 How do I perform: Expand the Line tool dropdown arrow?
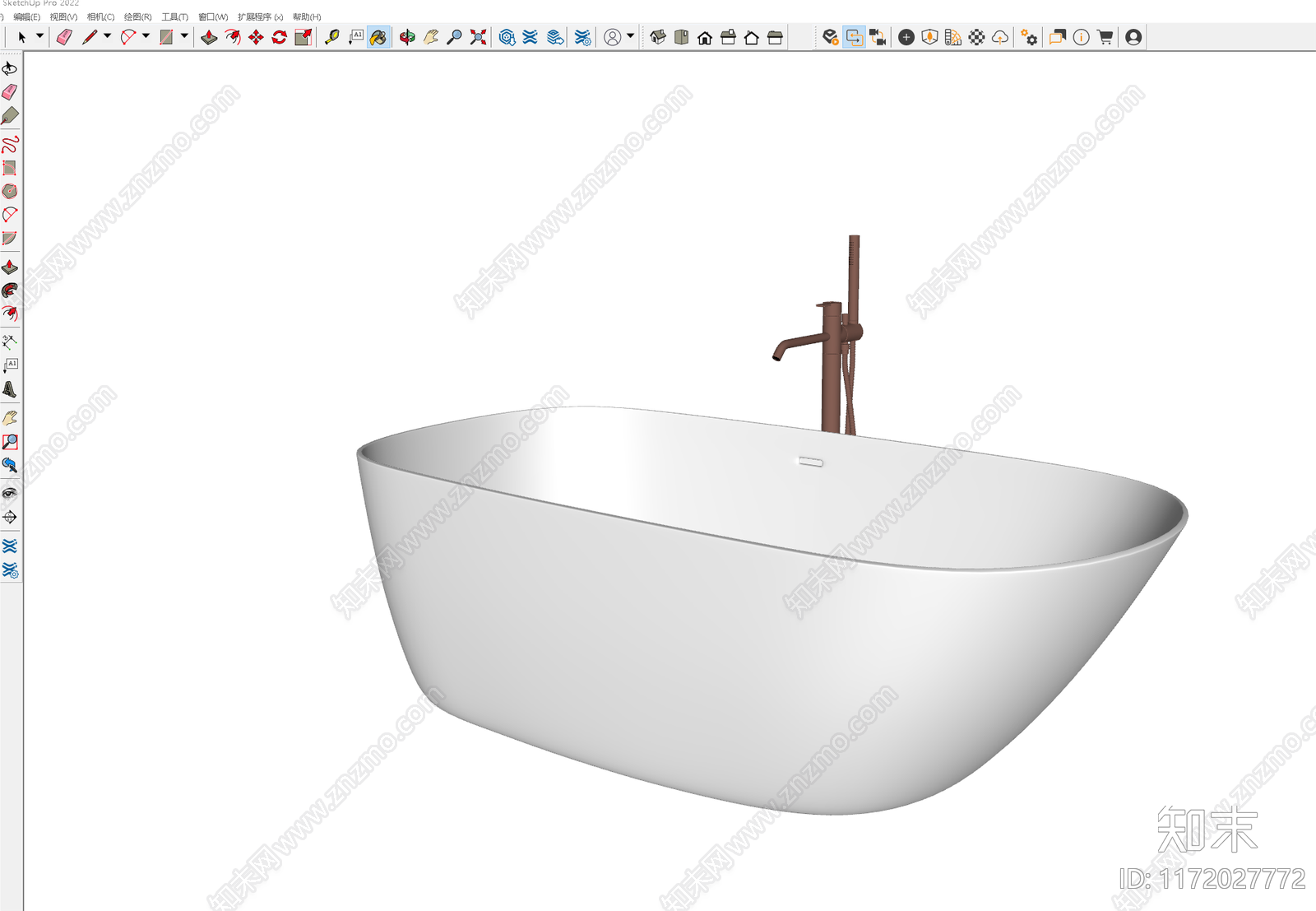(107, 36)
